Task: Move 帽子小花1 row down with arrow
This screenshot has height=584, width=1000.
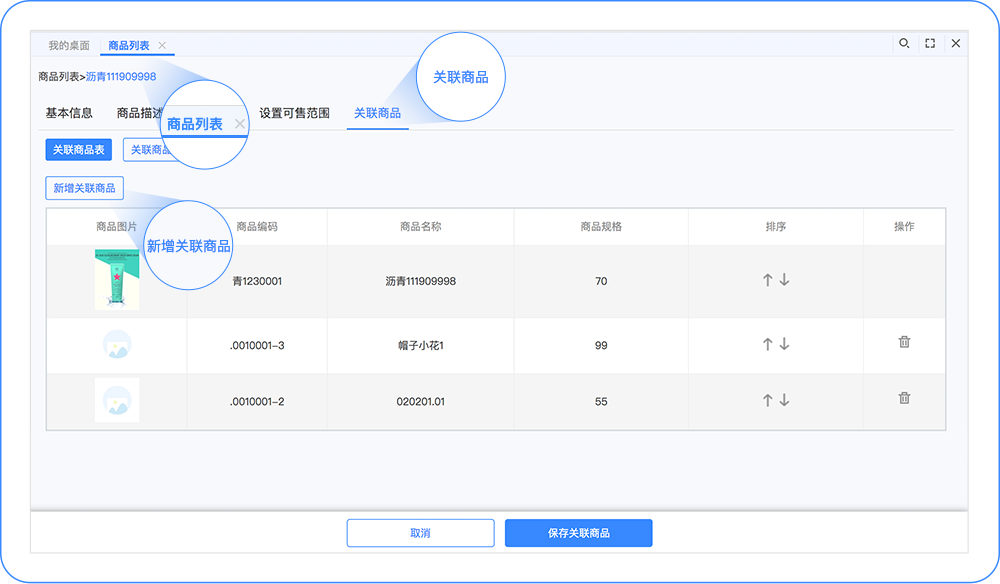Action: click(785, 344)
